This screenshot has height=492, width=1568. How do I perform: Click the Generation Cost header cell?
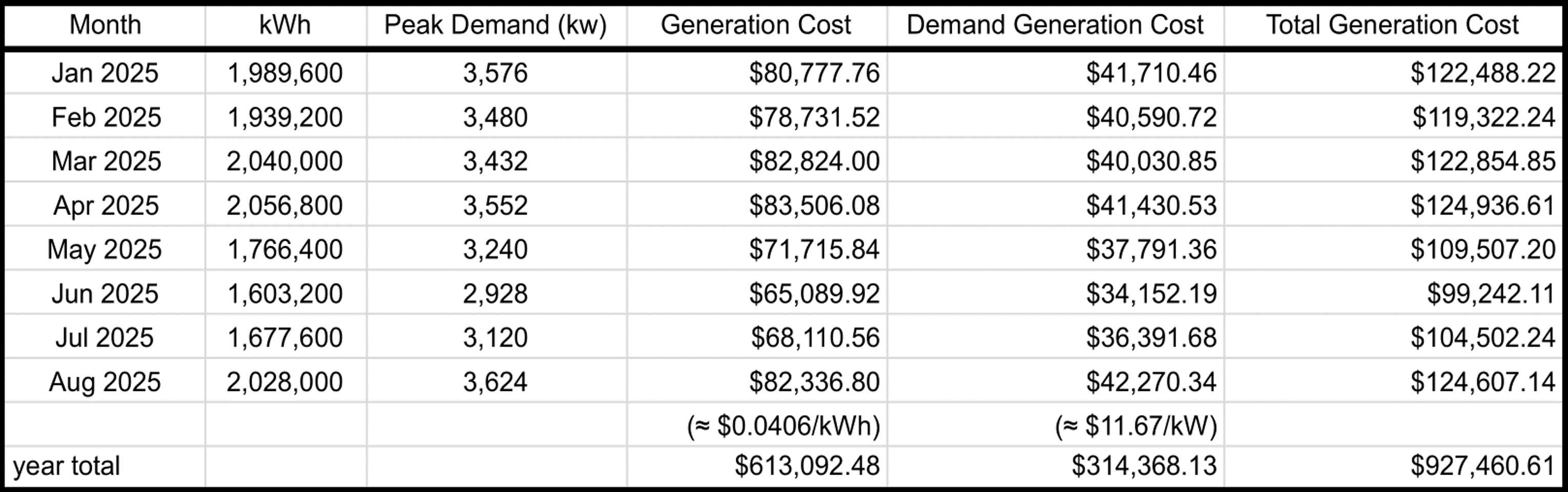[x=756, y=25]
